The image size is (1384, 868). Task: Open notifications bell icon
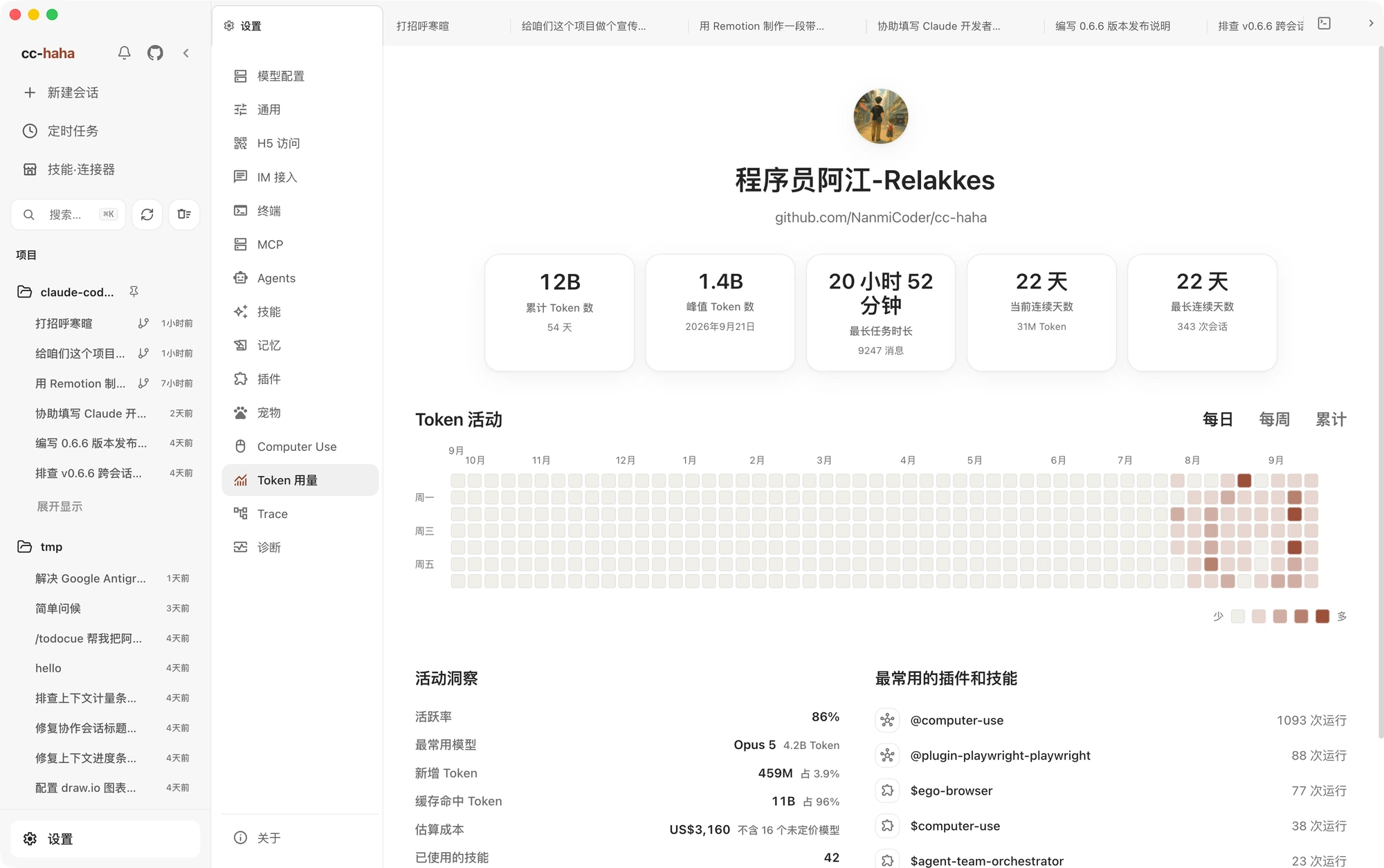pos(125,53)
